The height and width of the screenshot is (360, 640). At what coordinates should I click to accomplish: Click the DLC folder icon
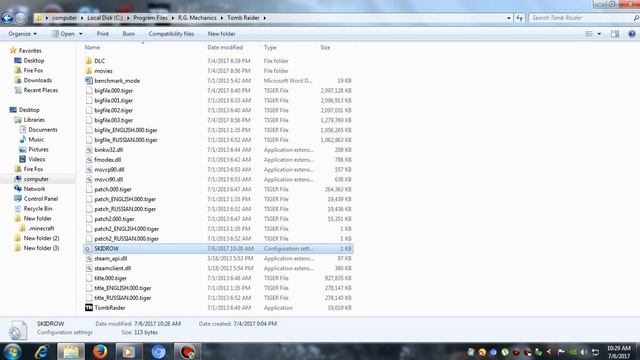pyautogui.click(x=89, y=61)
